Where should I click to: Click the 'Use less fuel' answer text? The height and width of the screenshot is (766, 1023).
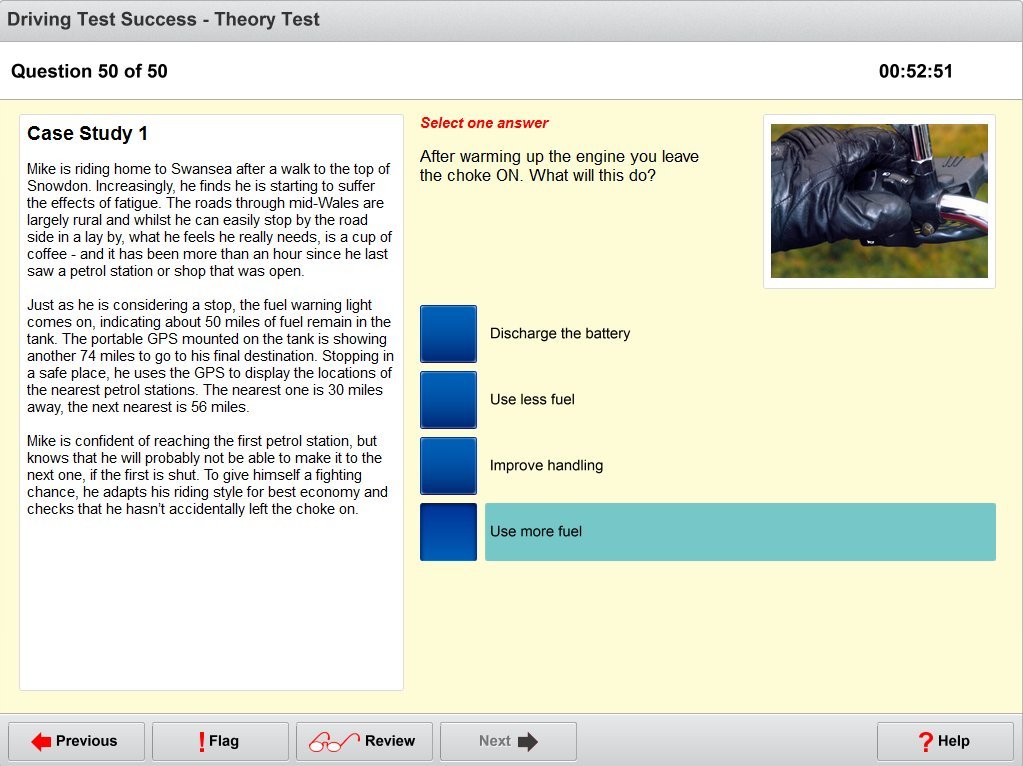[532, 399]
